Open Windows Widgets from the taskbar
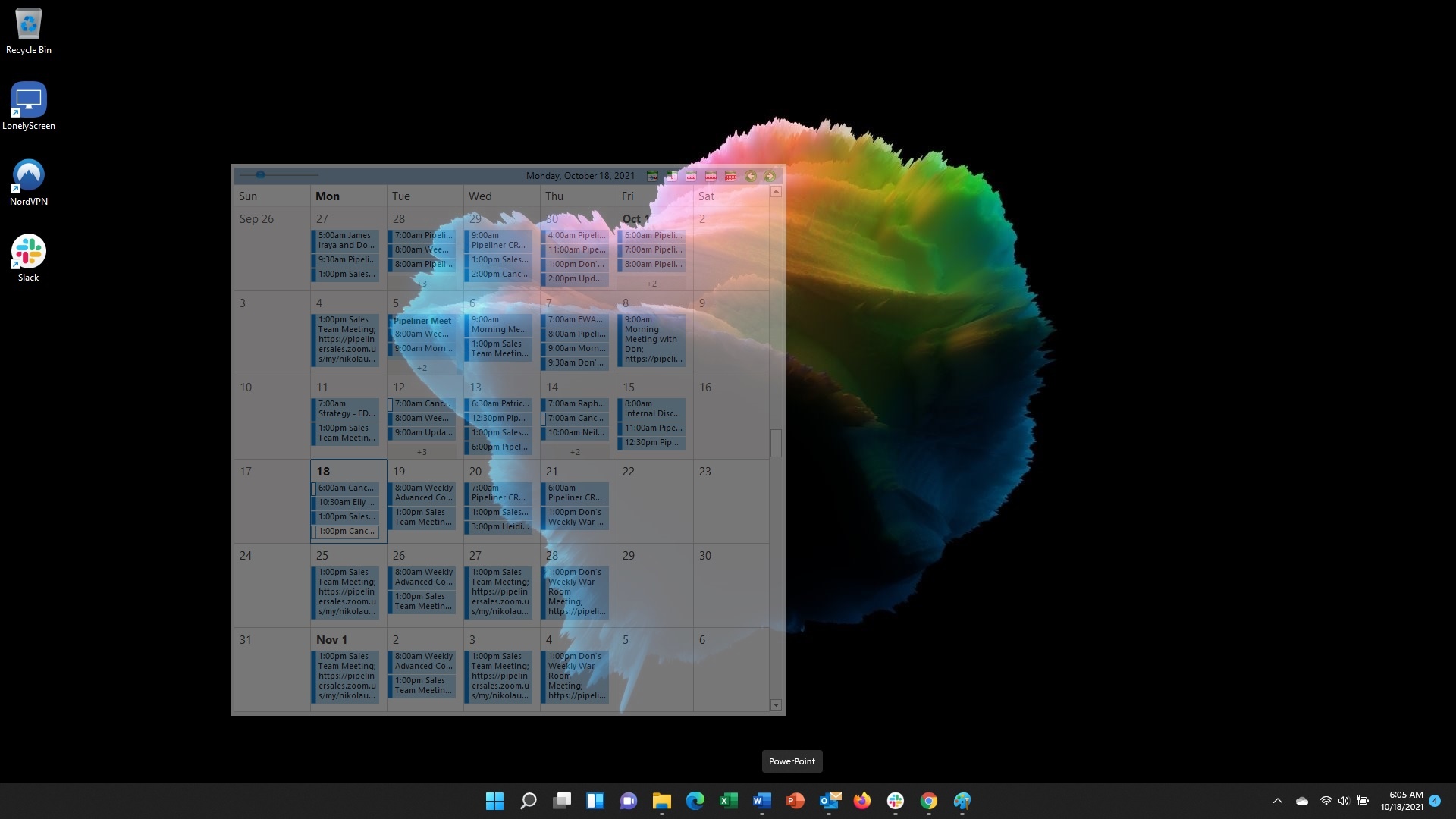The height and width of the screenshot is (819, 1456). point(595,801)
